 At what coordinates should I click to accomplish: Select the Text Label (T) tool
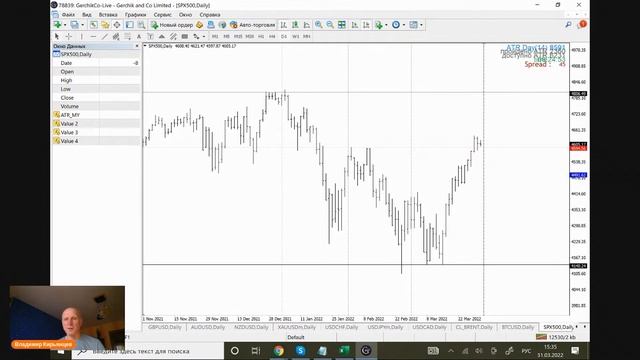(x=150, y=36)
